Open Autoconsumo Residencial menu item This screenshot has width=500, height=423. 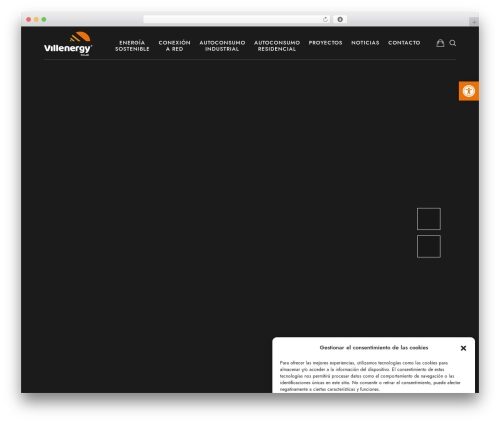click(x=277, y=46)
